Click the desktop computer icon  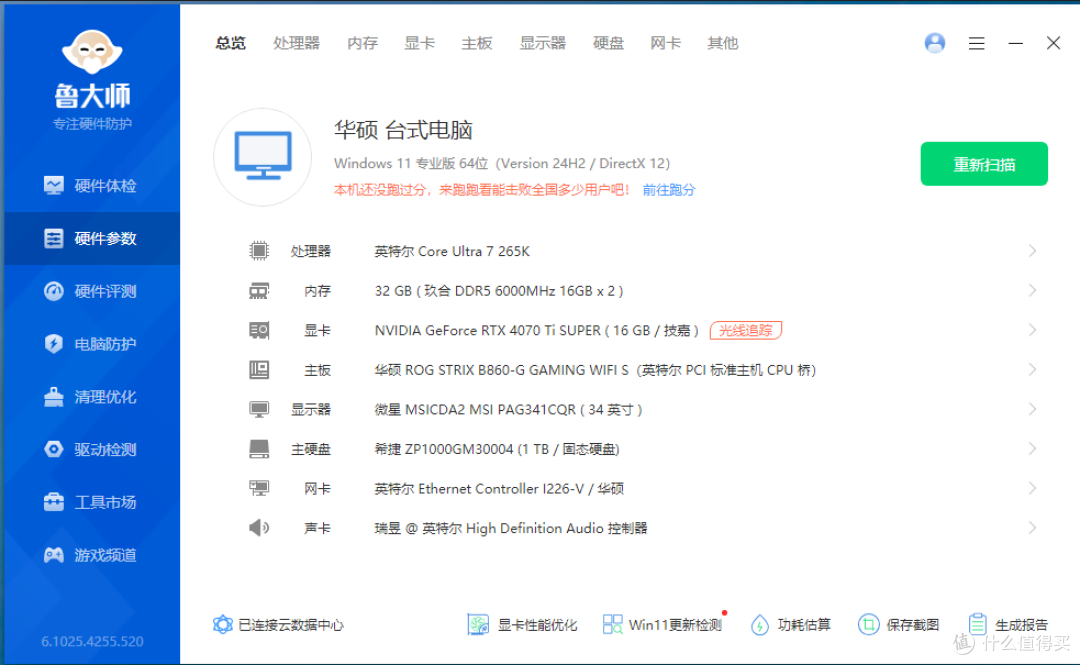(x=262, y=156)
